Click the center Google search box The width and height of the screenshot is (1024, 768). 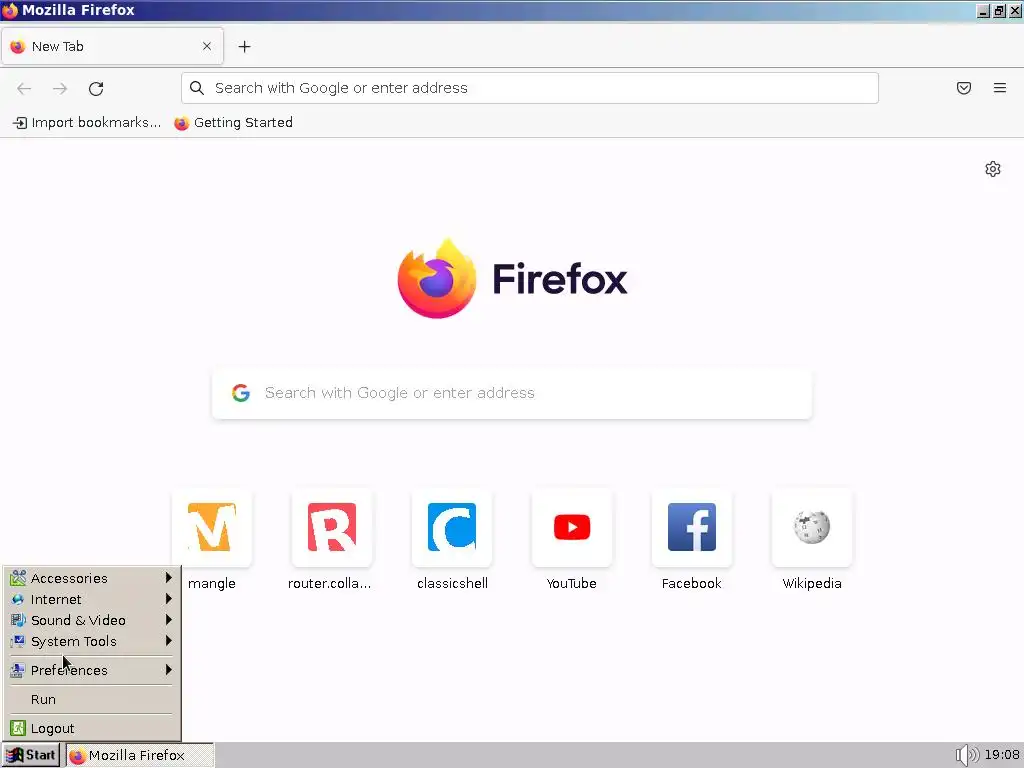(x=512, y=393)
